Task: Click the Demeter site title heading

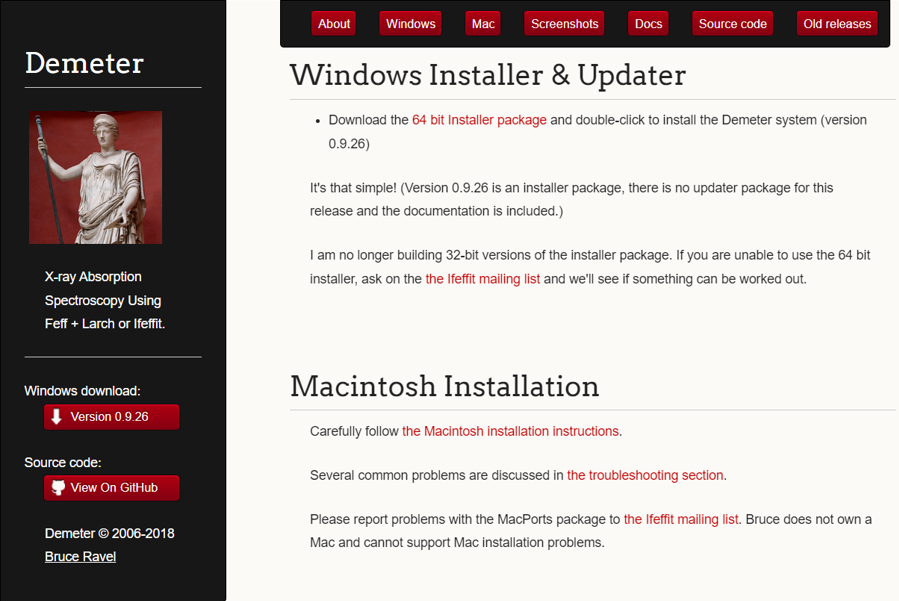Action: click(x=84, y=63)
